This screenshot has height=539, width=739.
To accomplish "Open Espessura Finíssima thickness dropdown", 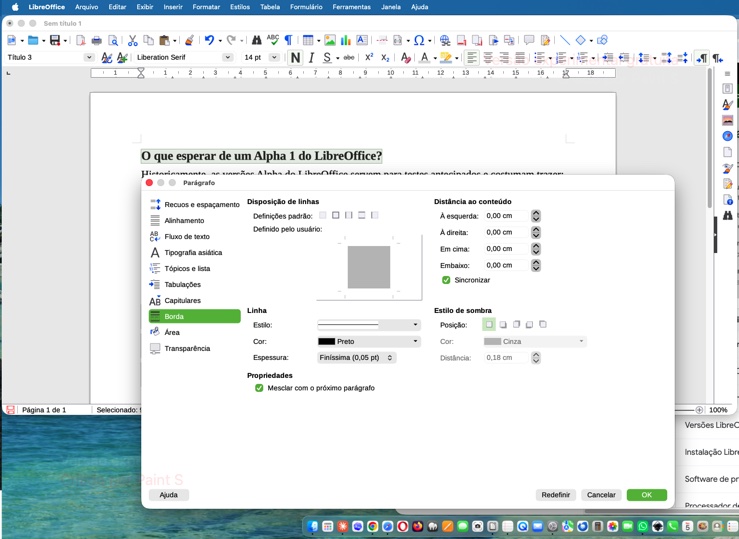I will 356,358.
